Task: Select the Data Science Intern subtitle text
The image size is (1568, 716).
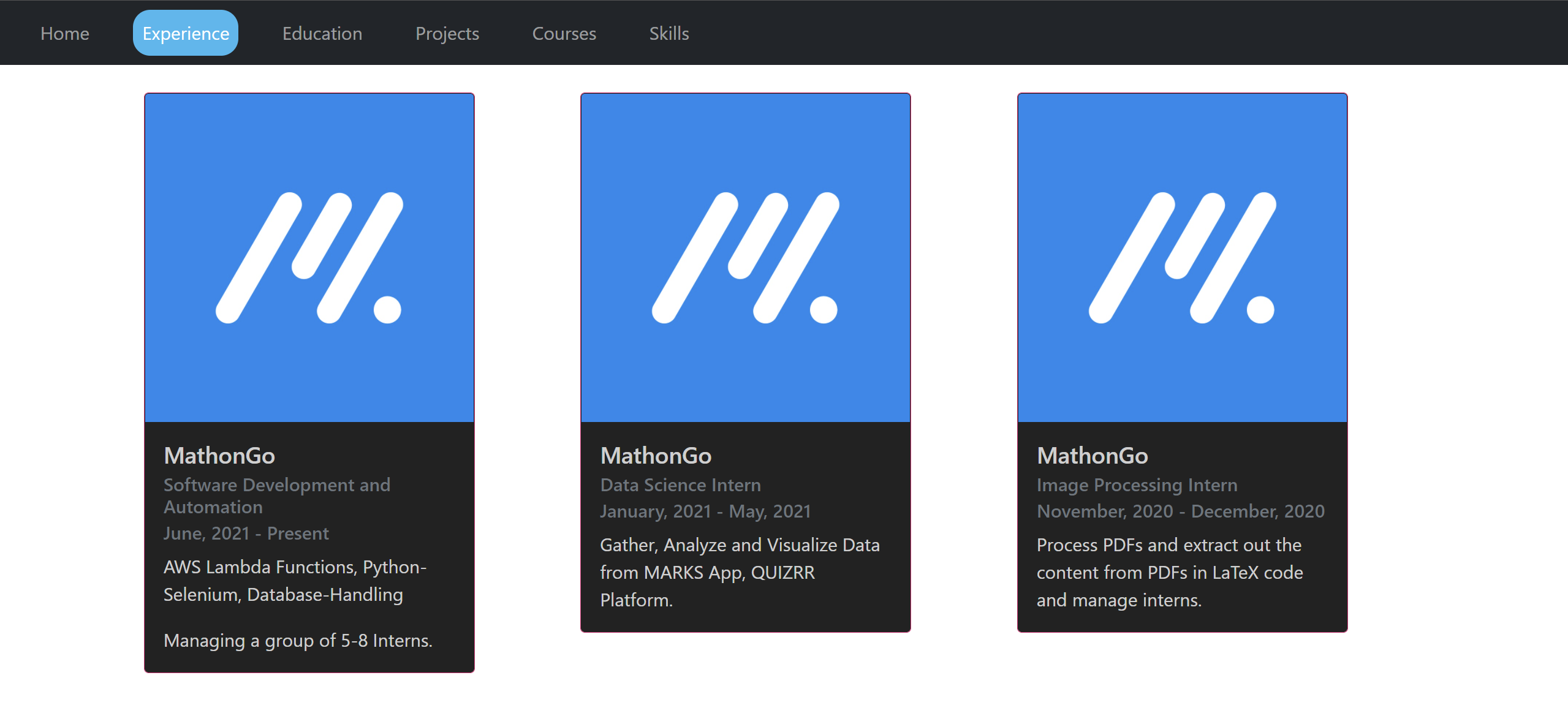Action: coord(680,484)
